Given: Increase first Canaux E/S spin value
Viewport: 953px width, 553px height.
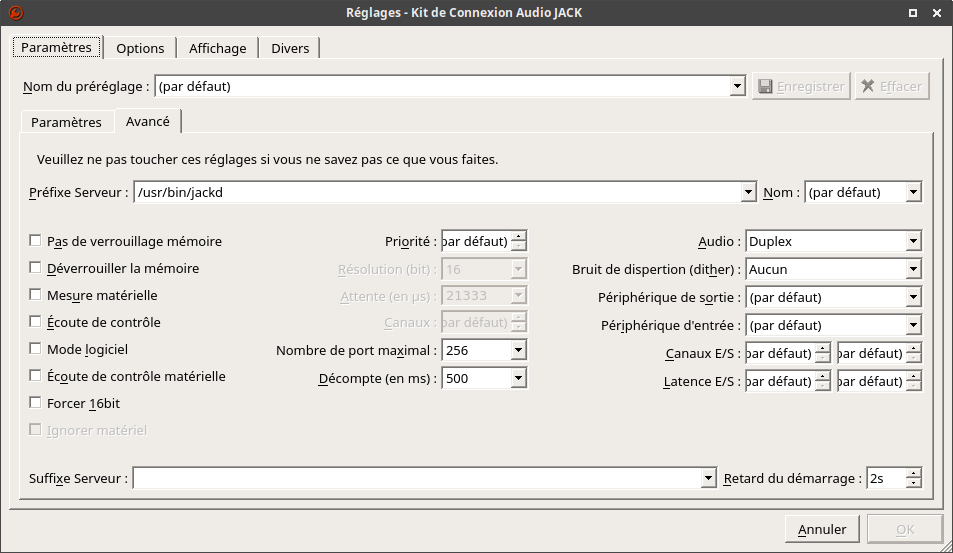Looking at the screenshot, I should coord(822,348).
